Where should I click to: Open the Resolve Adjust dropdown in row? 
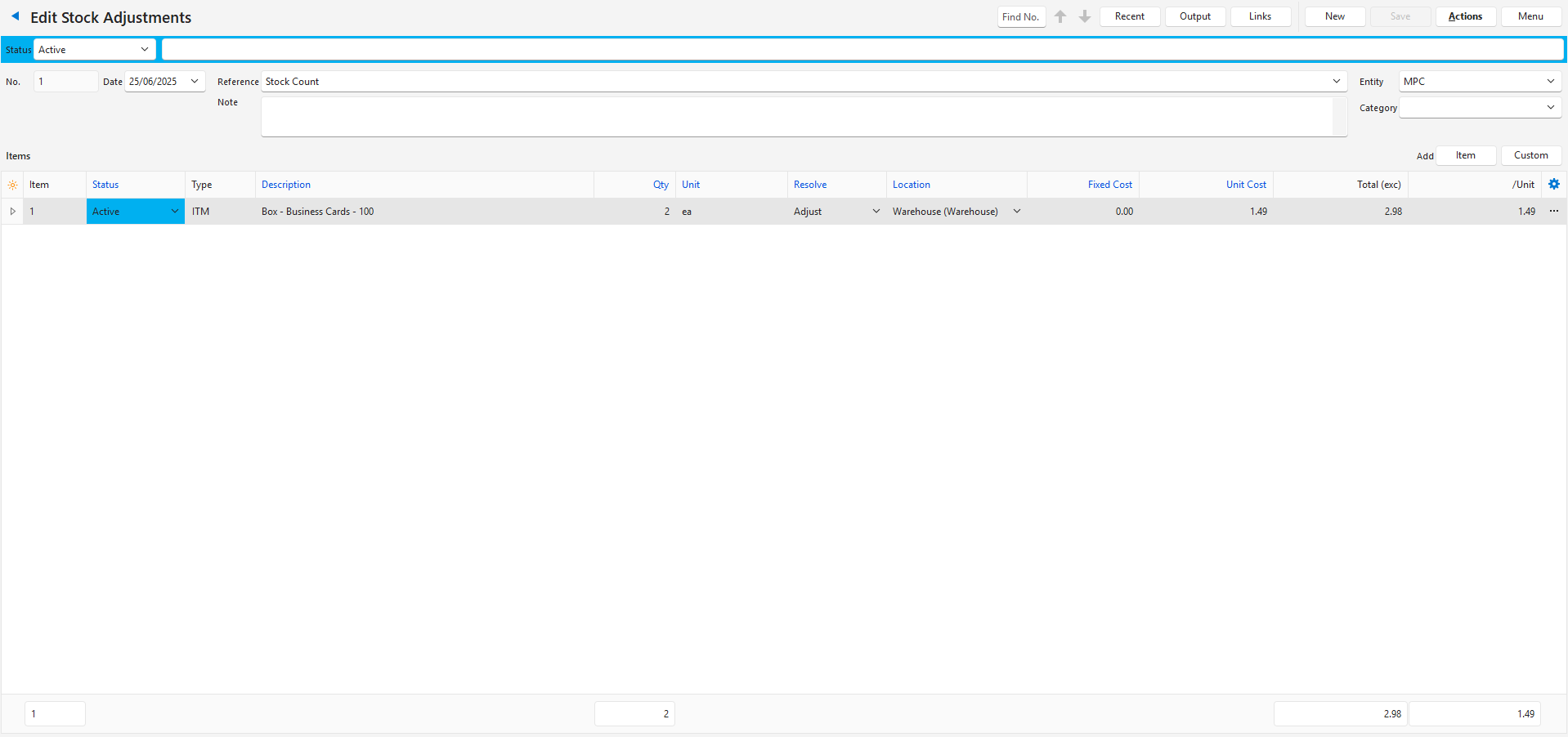(x=876, y=212)
